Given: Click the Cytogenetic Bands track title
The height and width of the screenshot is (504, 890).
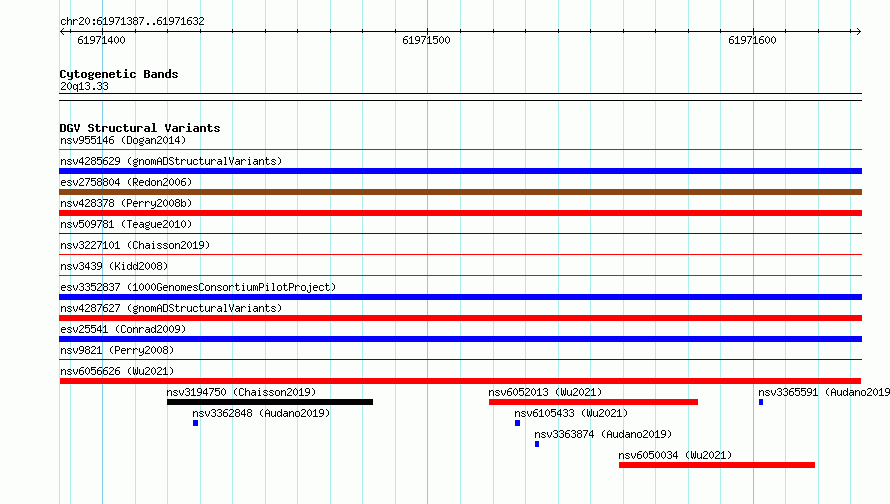Looking at the screenshot, I should coord(119,74).
